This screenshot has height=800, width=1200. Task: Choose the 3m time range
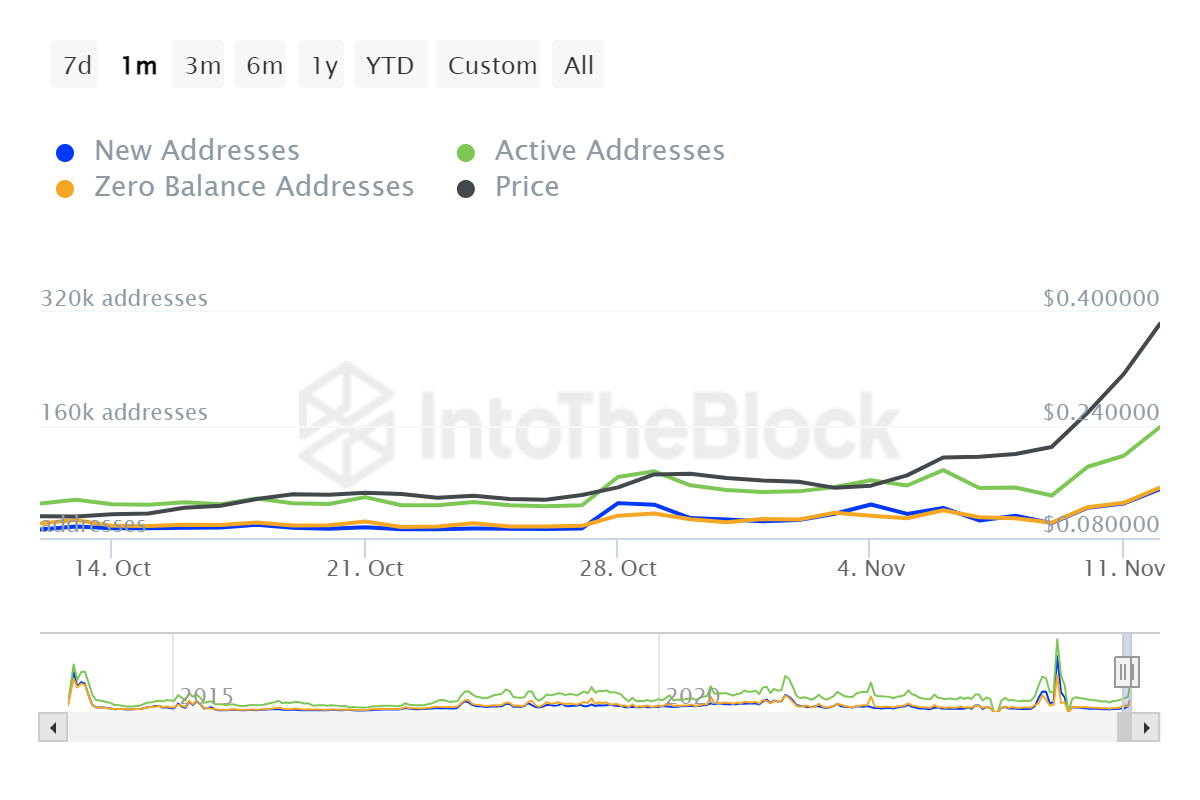pos(202,66)
